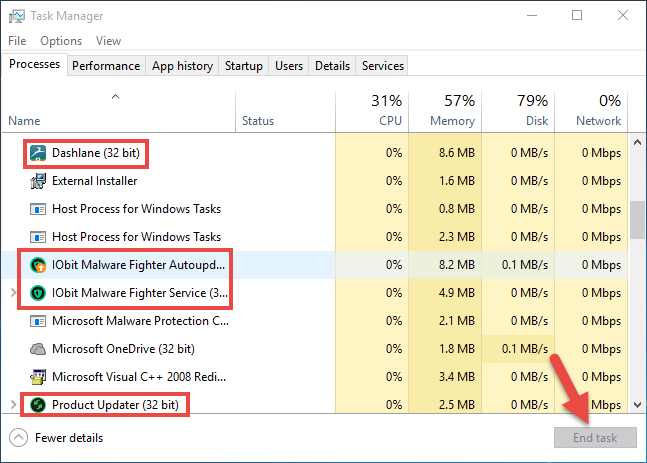Select the Processes tab
The height and width of the screenshot is (463, 647).
tap(35, 64)
